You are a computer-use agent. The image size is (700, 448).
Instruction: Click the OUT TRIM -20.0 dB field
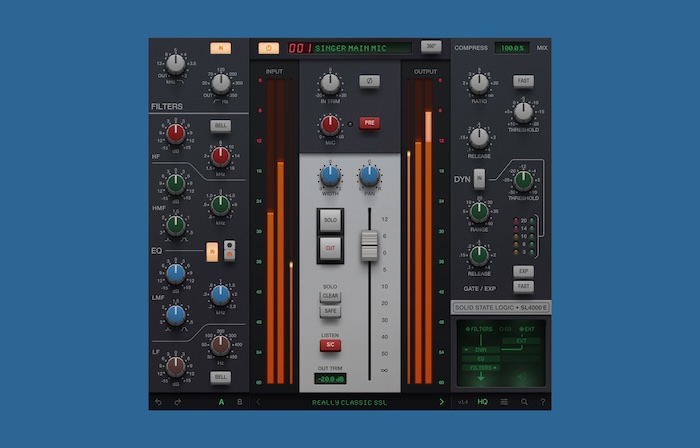330,379
